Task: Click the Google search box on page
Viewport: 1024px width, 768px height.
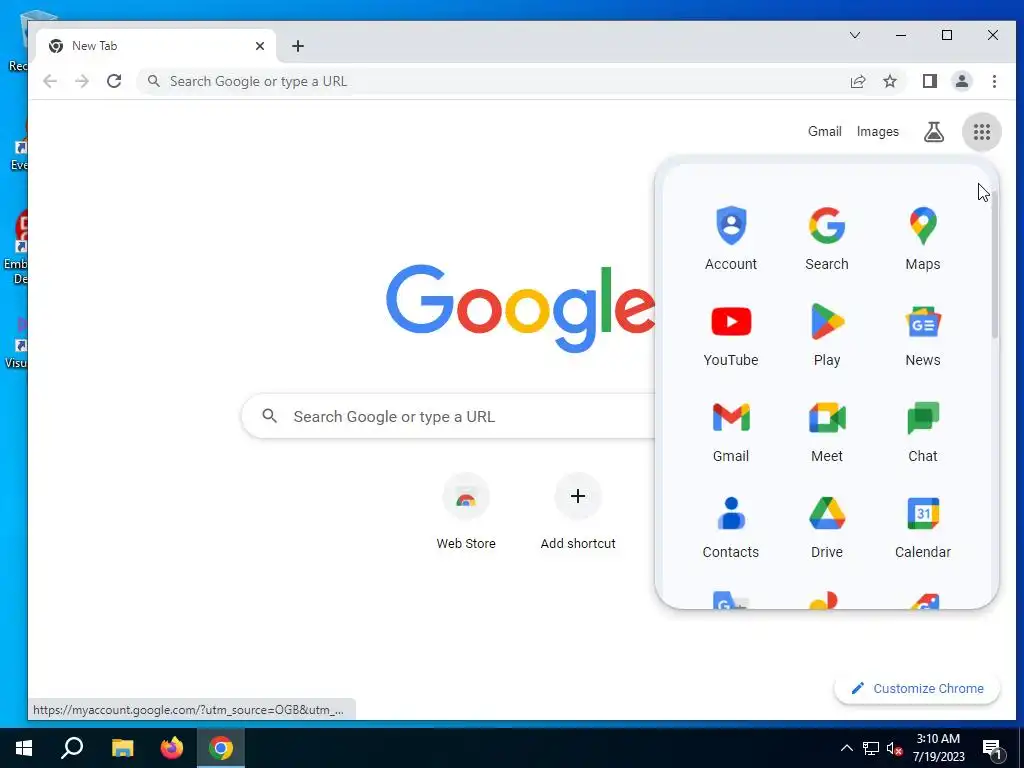Action: [448, 416]
